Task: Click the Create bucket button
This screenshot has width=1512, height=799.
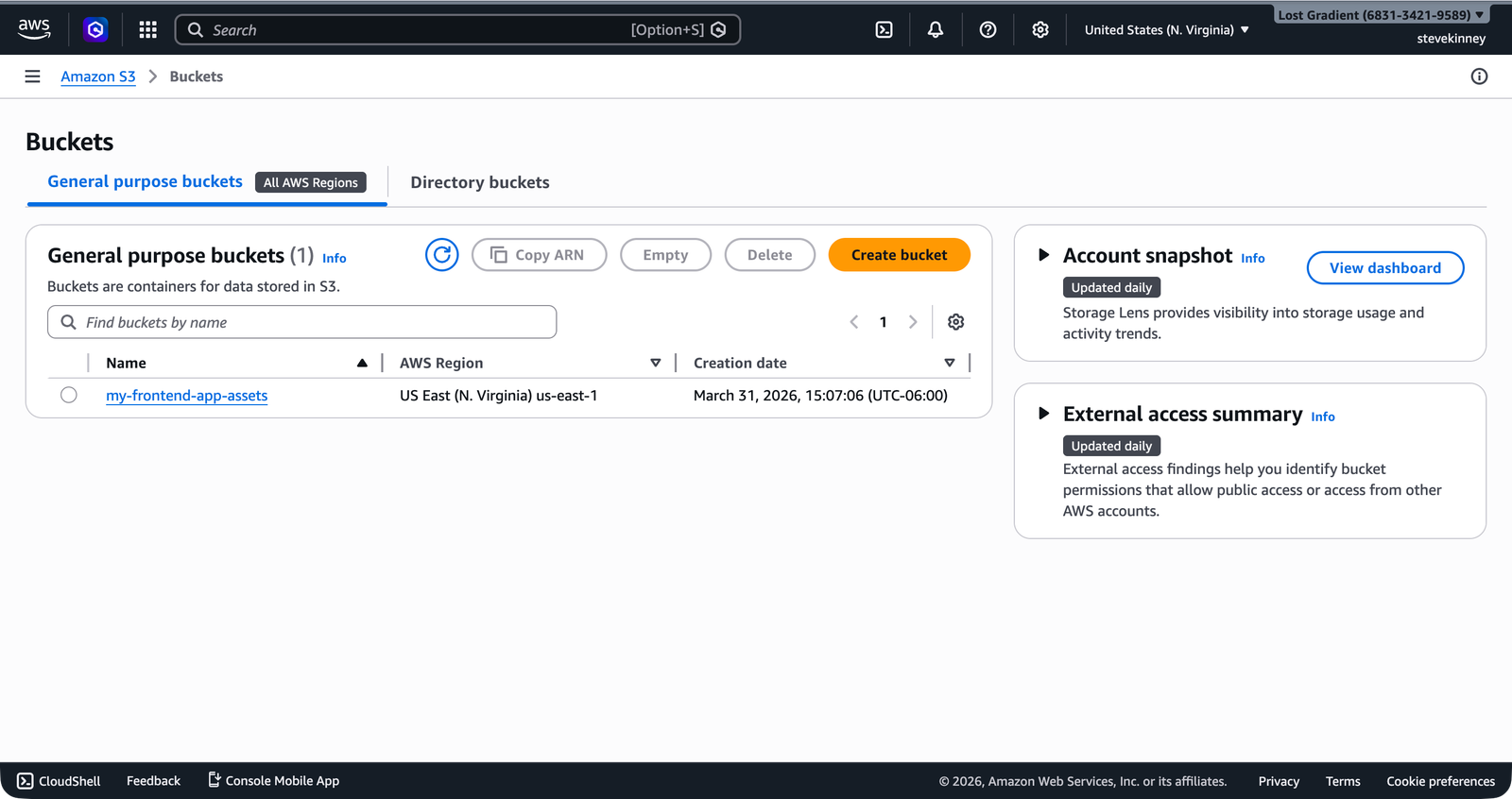Action: [x=899, y=255]
